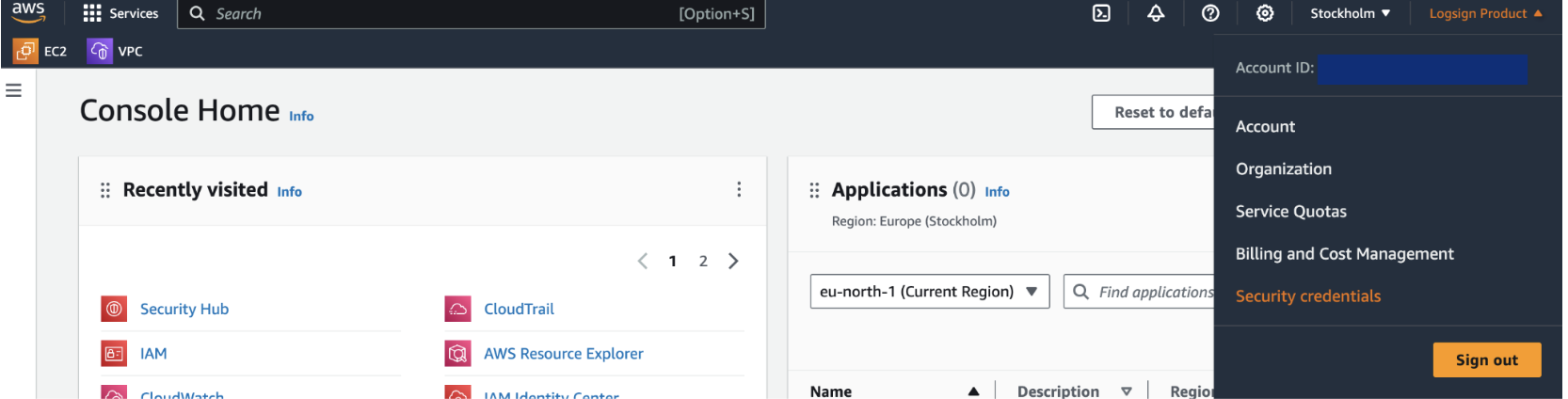Open Security credentials menu item

[x=1308, y=295]
